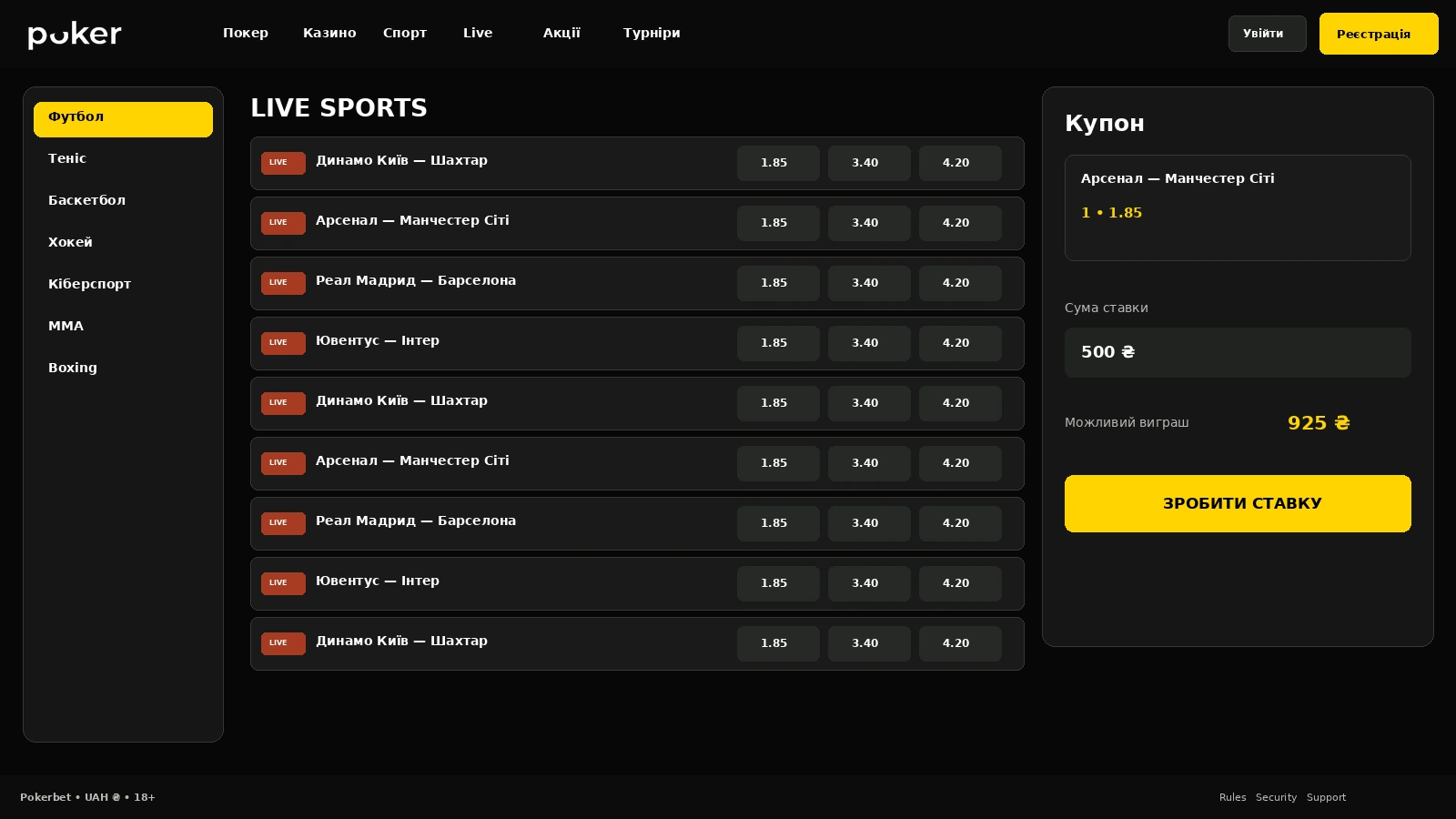Click the Увійти login button
Screen dimensions: 1456x819
[1267, 34]
